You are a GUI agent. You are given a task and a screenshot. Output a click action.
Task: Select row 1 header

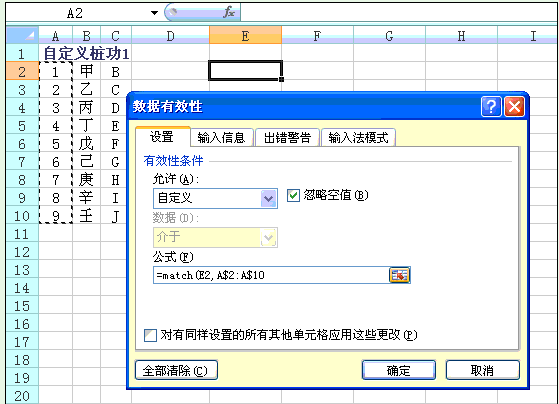22,53
